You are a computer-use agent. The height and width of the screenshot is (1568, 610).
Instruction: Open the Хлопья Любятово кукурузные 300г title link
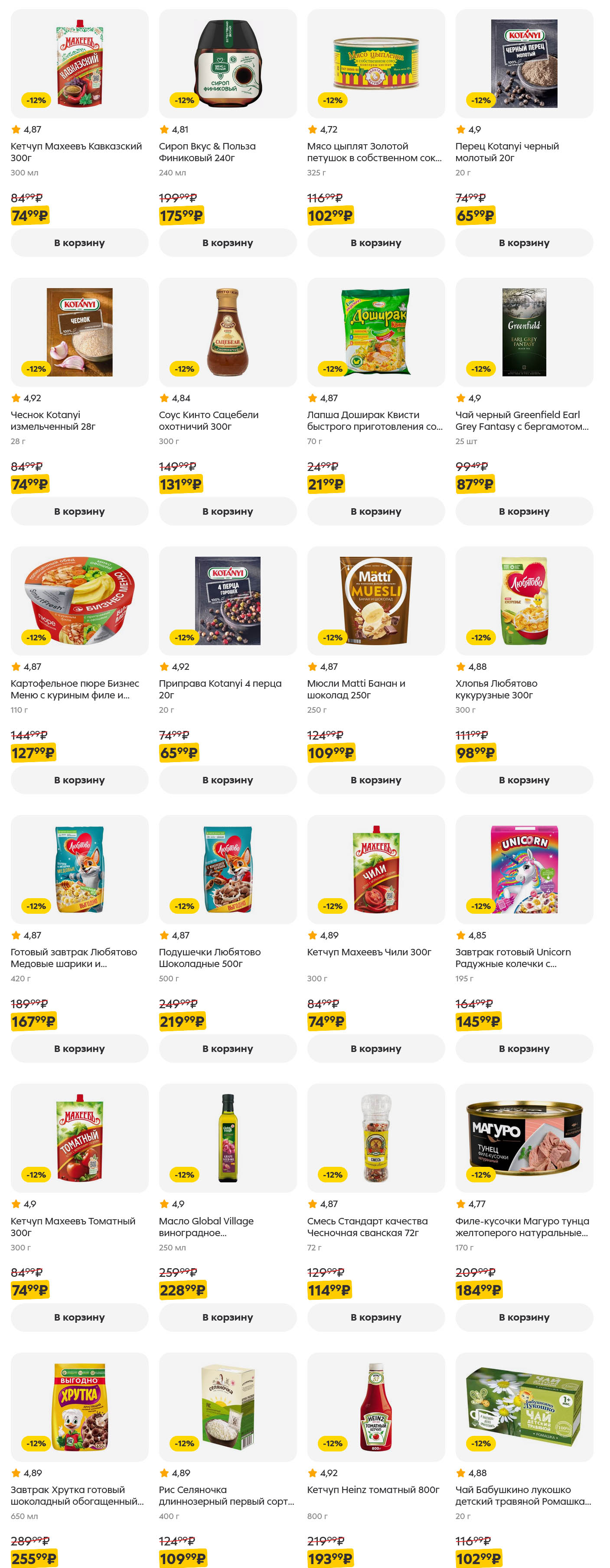[496, 689]
